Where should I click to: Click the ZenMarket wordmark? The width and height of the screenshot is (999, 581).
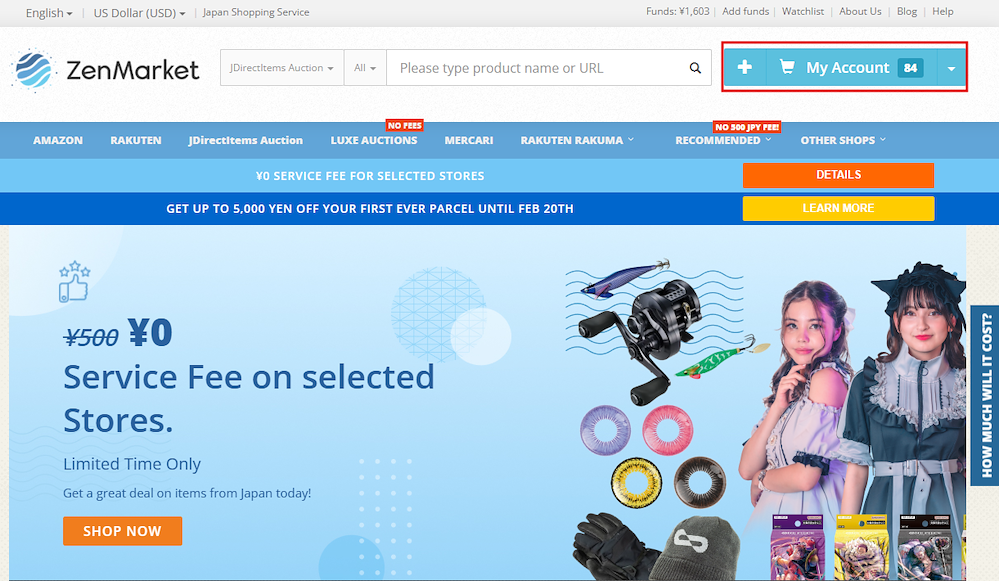(x=133, y=70)
